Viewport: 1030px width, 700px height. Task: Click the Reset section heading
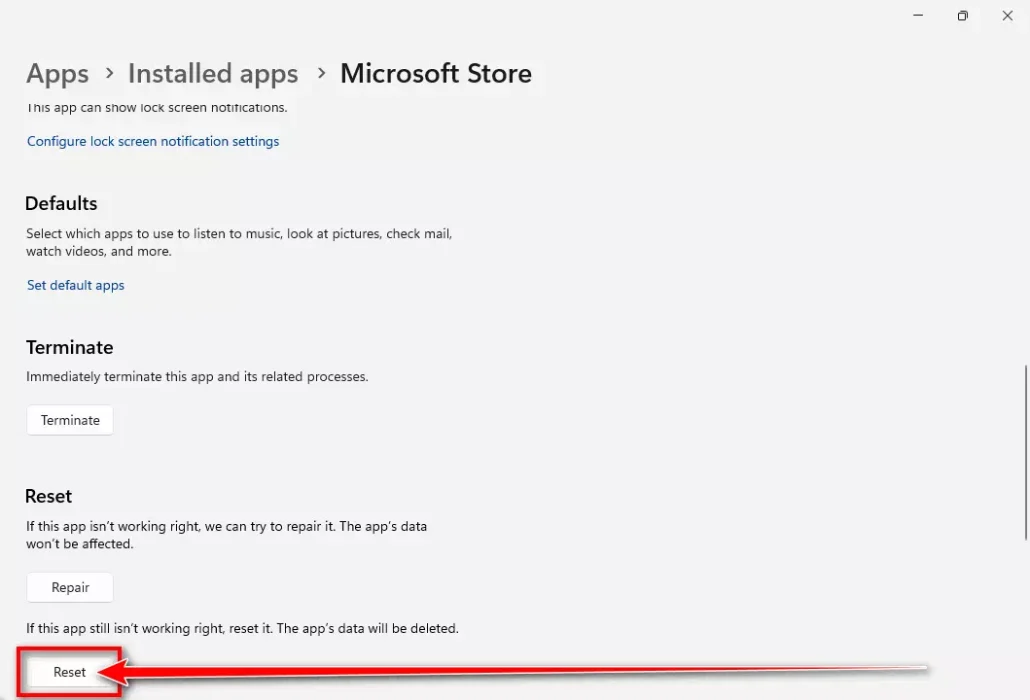point(49,496)
